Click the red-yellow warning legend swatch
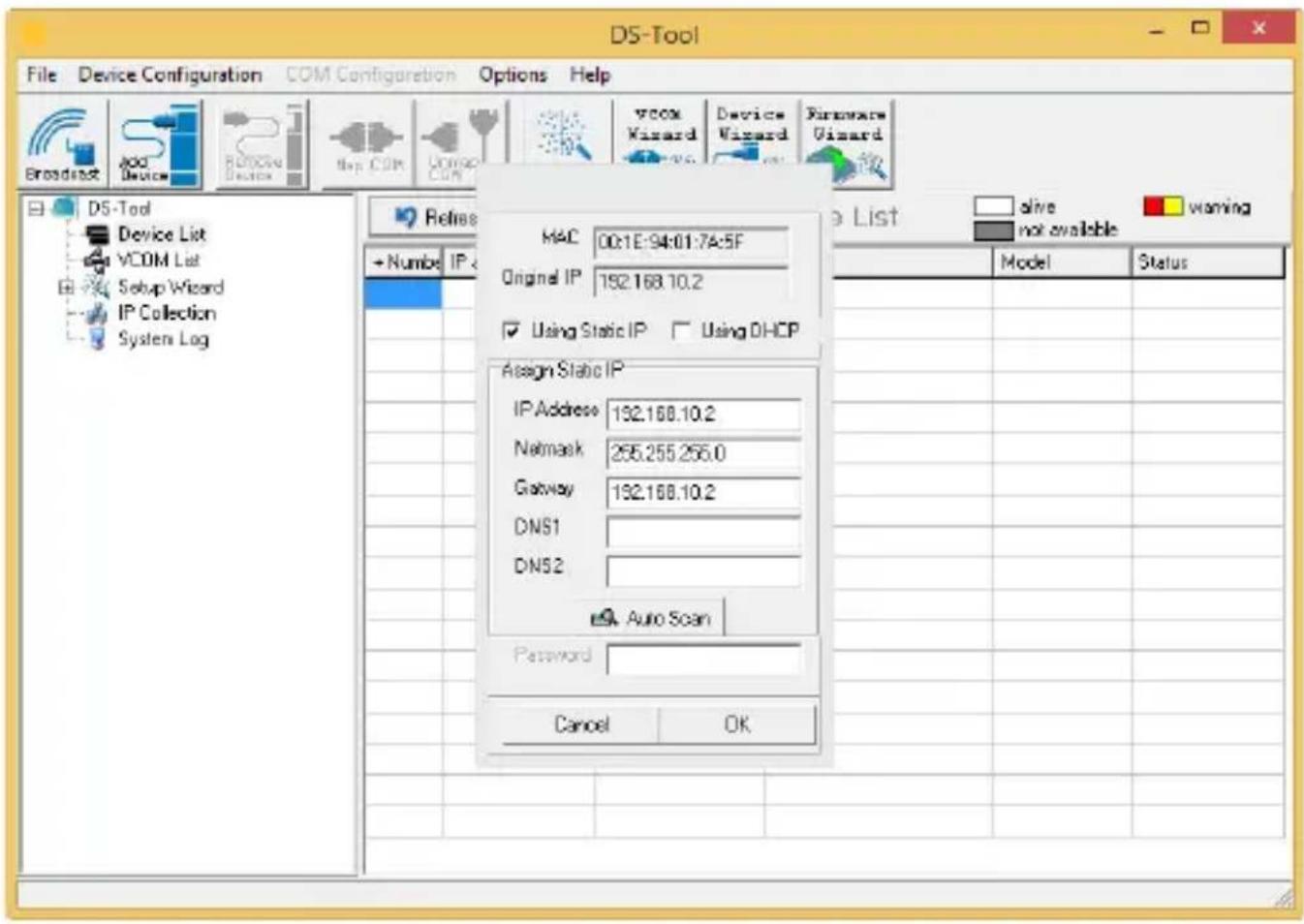1304x924 pixels. [1163, 206]
